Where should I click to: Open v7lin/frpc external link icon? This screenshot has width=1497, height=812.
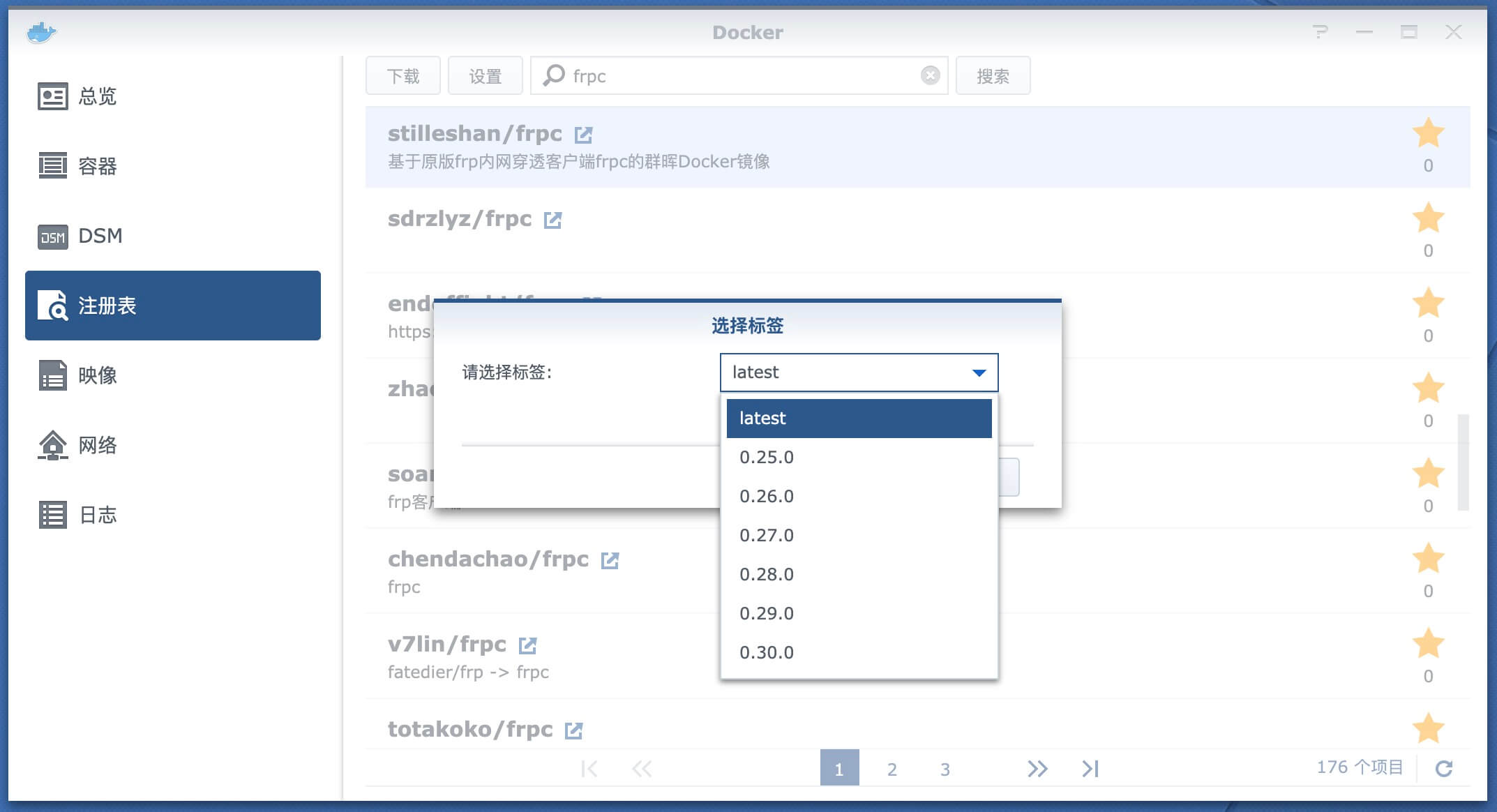tap(527, 645)
